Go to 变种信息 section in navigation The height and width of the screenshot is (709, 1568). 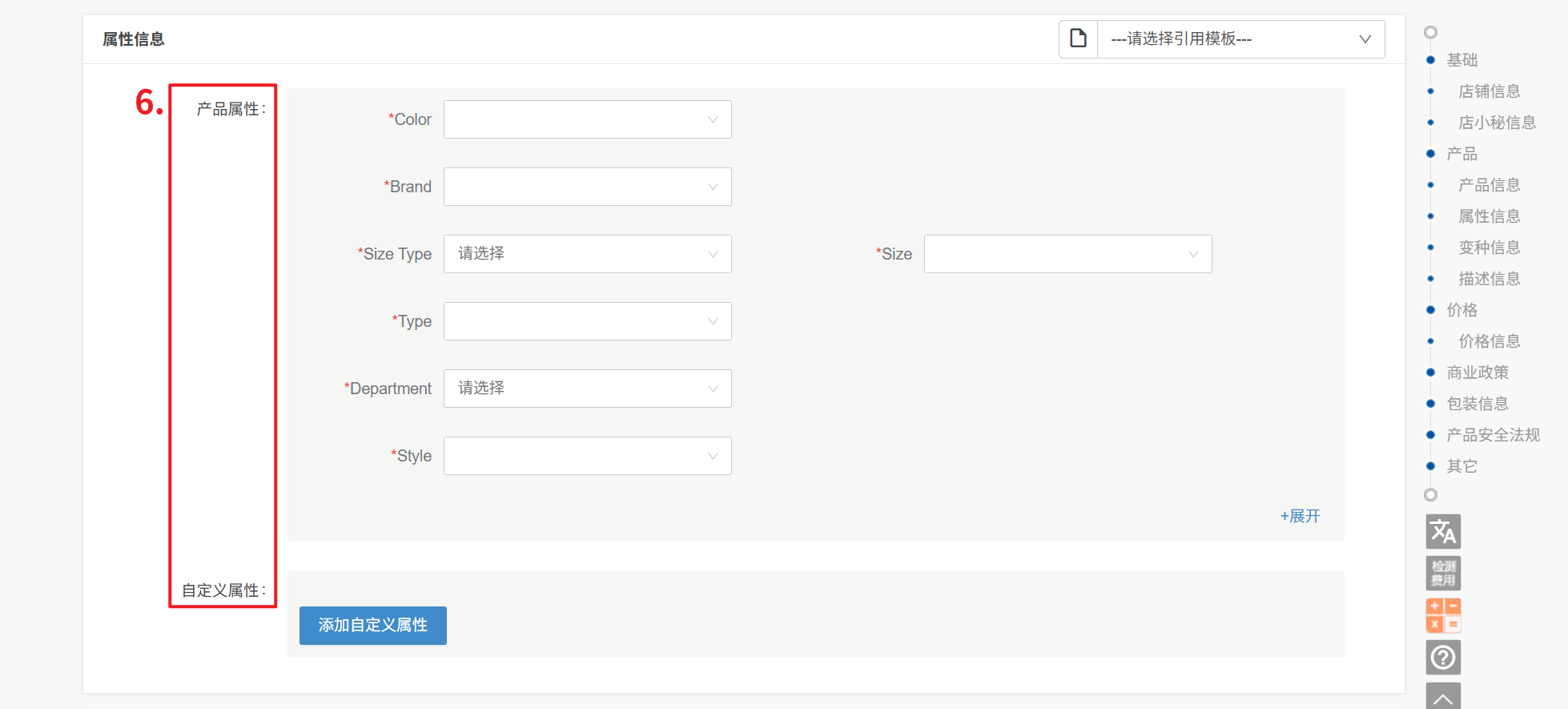(x=1489, y=248)
